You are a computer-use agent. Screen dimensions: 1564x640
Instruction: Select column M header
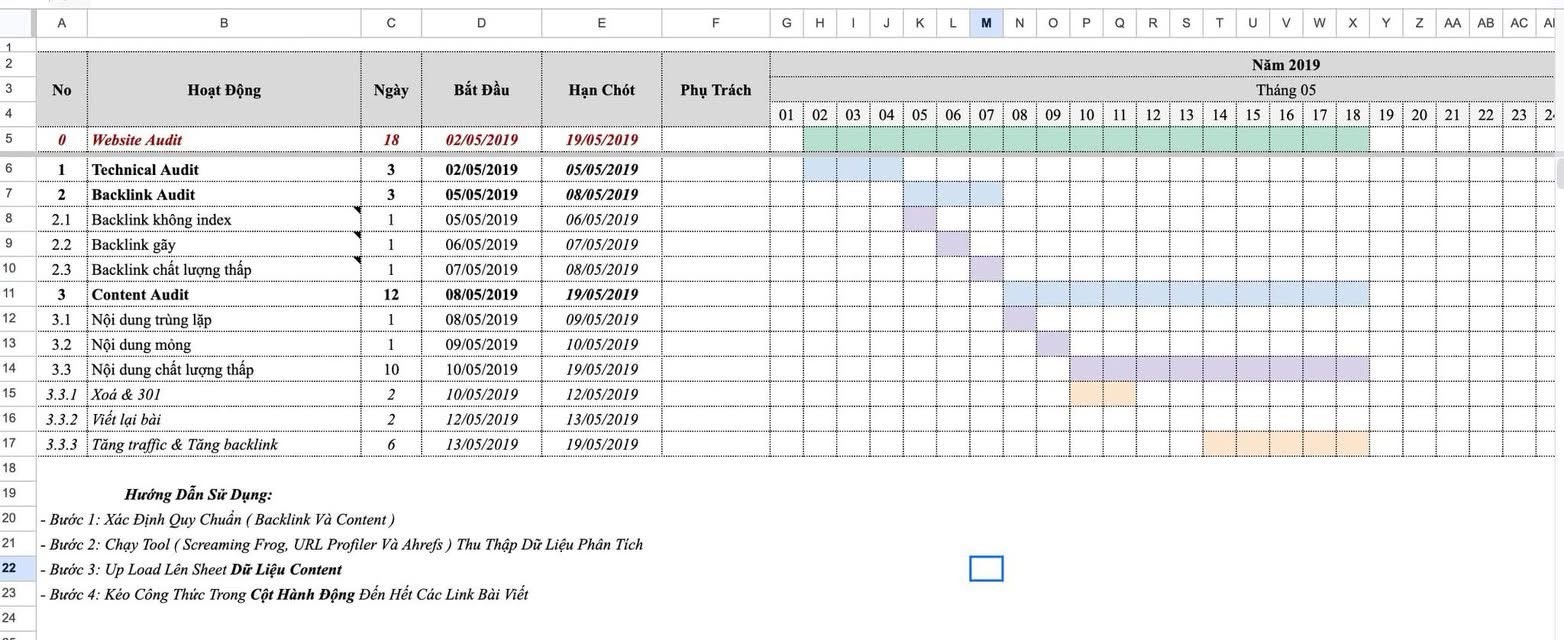986,23
